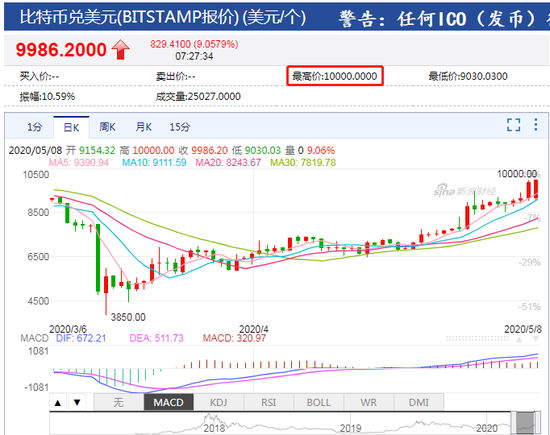Click the 2020/05/08 date in chart header
This screenshot has height=435, width=550.
click(35, 150)
